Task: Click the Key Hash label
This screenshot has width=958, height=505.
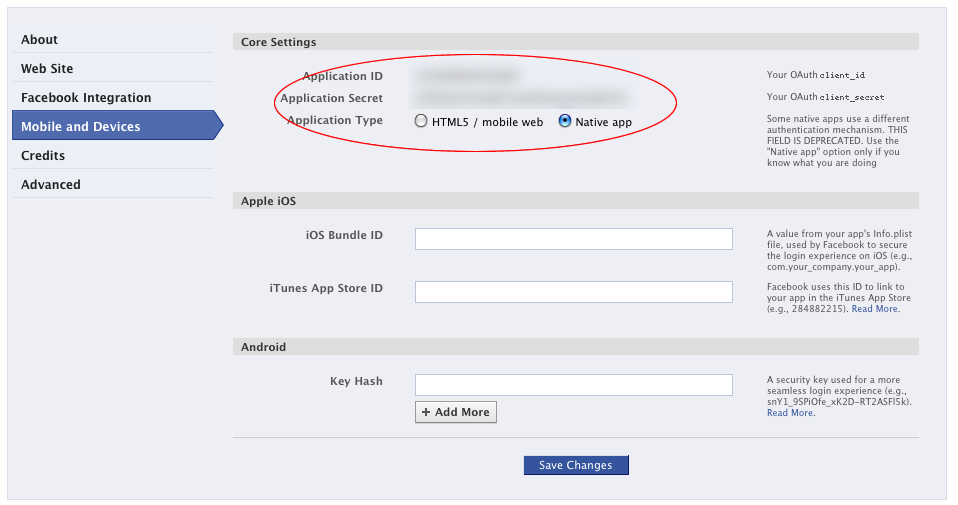Action: pos(356,381)
